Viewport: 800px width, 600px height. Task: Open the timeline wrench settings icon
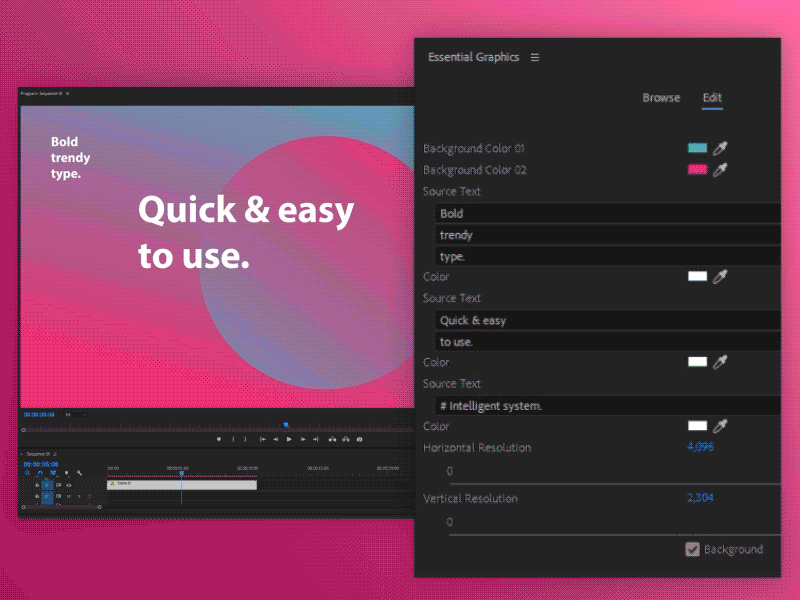[x=79, y=473]
